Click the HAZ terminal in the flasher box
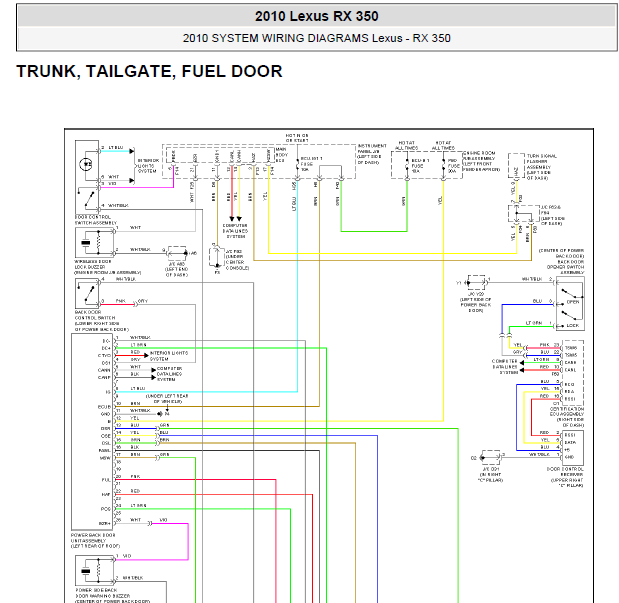The width and height of the screenshot is (619, 603). pyautogui.click(x=516, y=172)
